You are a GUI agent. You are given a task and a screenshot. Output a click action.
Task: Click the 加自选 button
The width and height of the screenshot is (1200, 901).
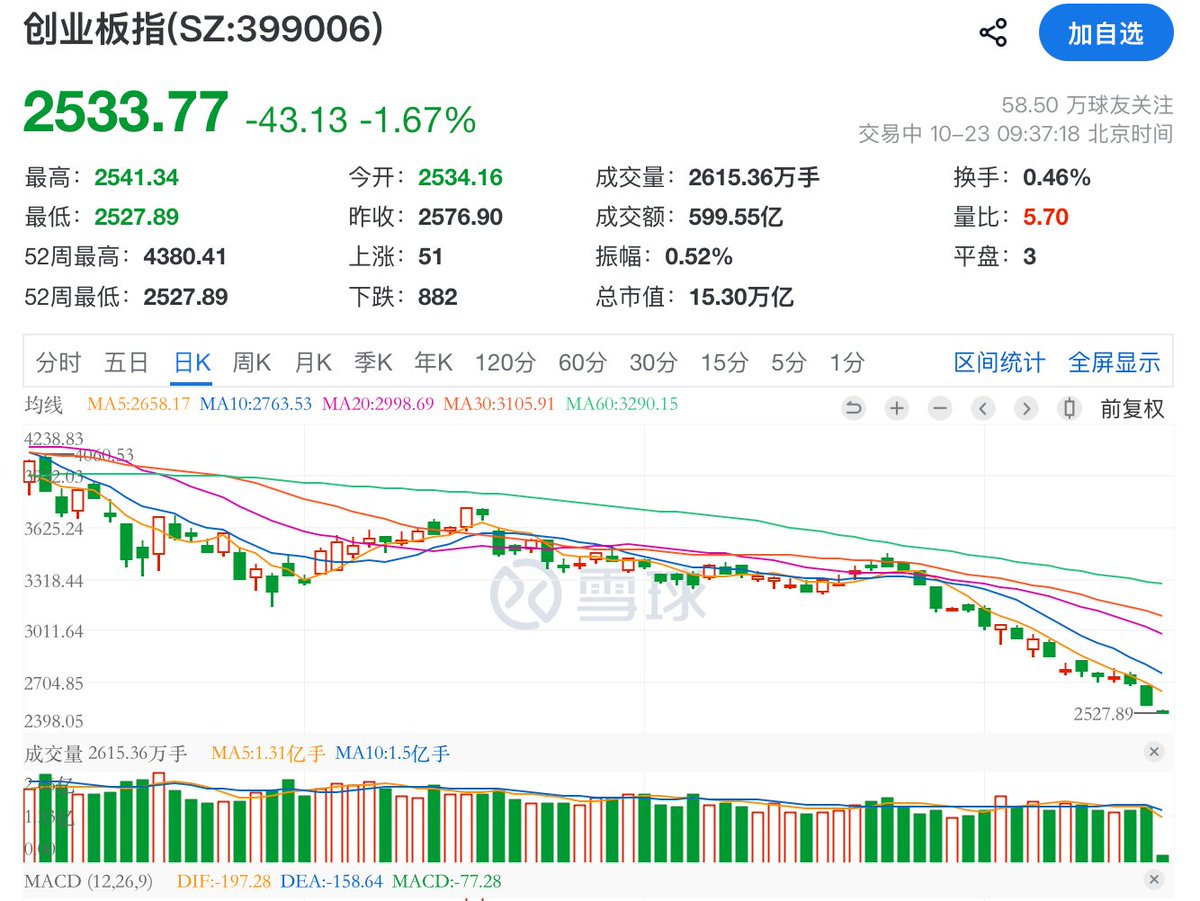1106,33
